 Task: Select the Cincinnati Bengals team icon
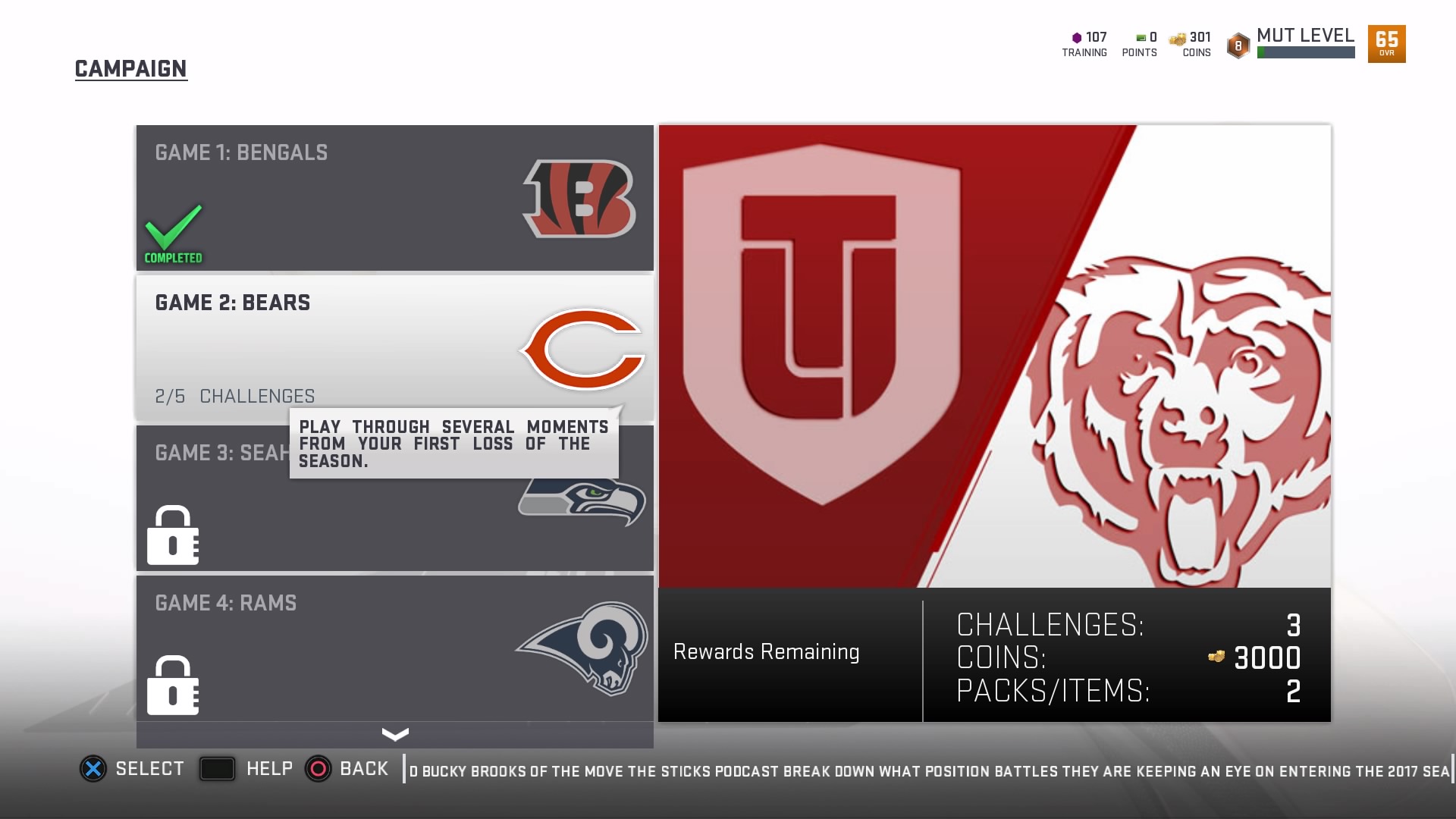[x=580, y=197]
